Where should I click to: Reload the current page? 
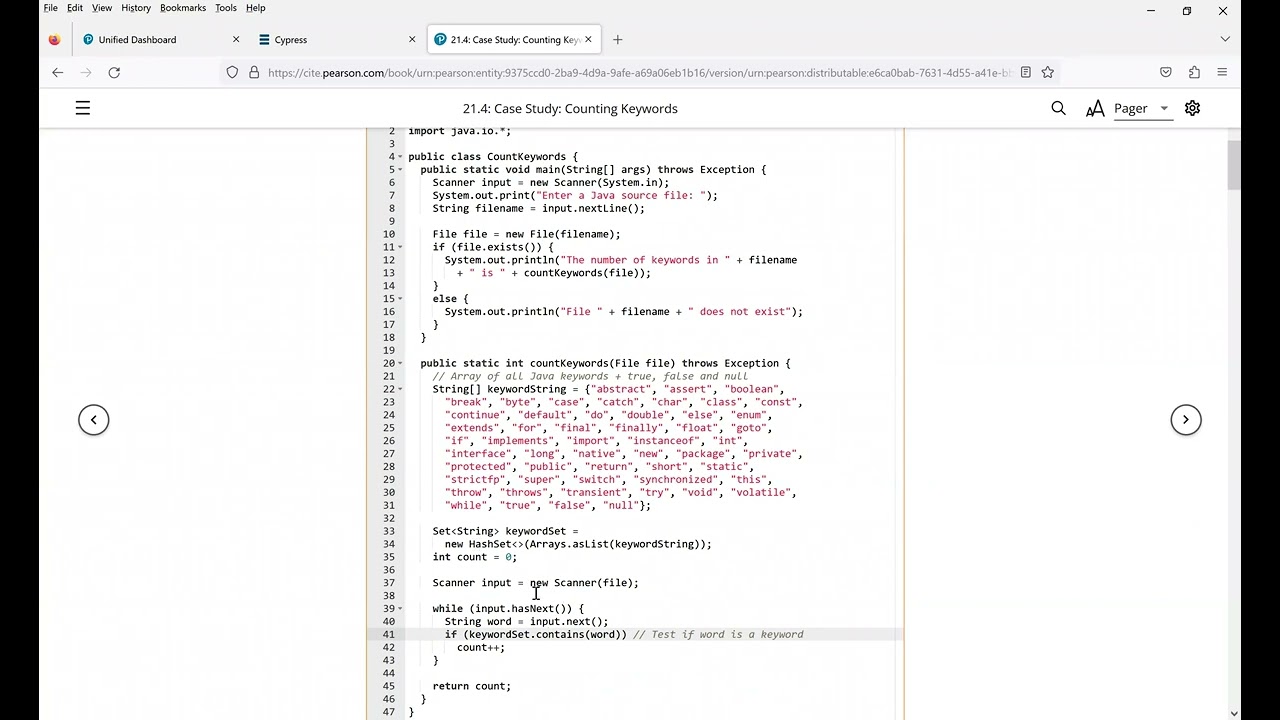[x=114, y=72]
